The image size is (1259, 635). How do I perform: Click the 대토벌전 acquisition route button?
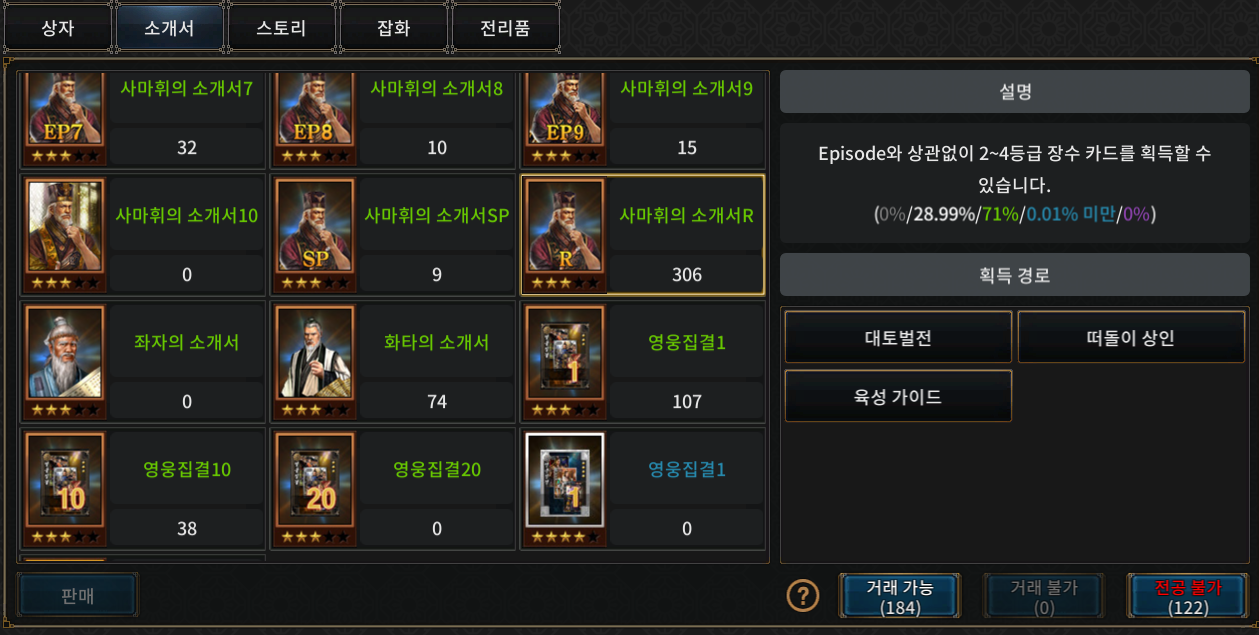898,337
